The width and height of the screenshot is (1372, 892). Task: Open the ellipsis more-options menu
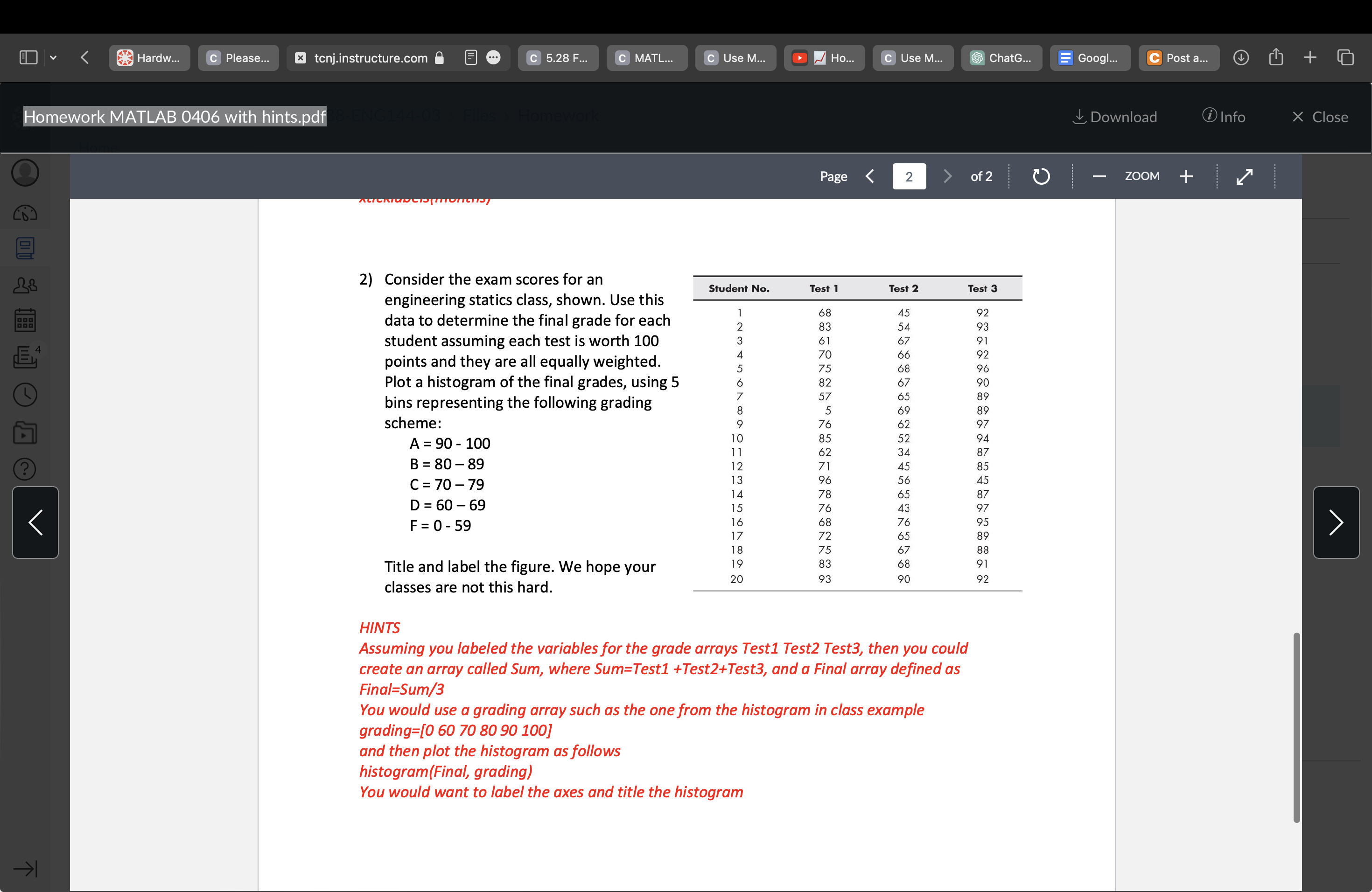pyautogui.click(x=494, y=58)
